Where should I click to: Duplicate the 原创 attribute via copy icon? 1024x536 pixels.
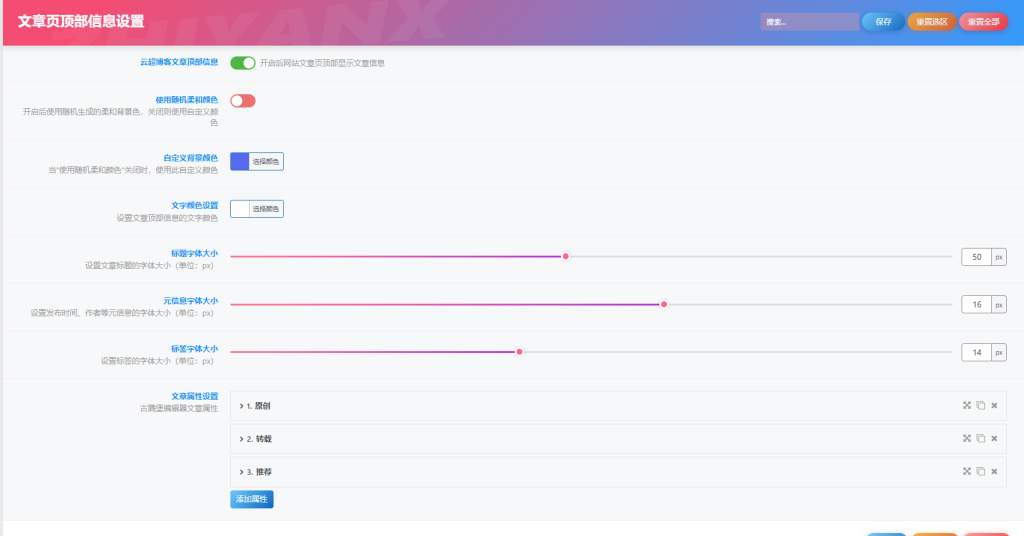pos(981,405)
